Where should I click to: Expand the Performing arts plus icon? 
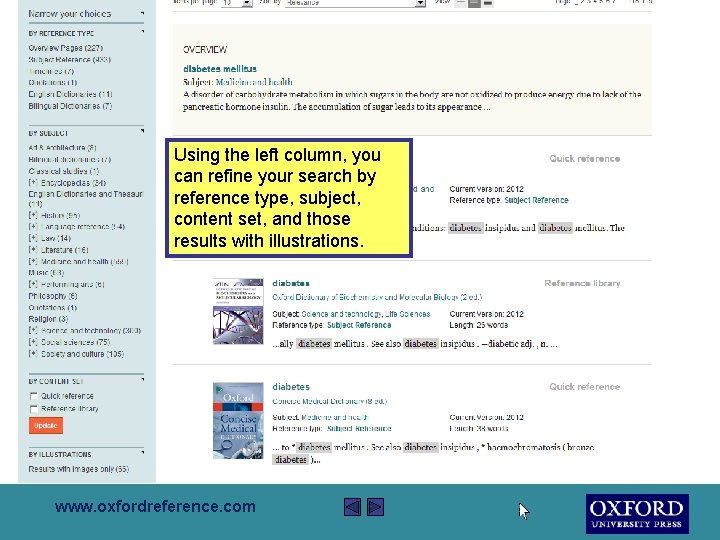pyautogui.click(x=33, y=284)
